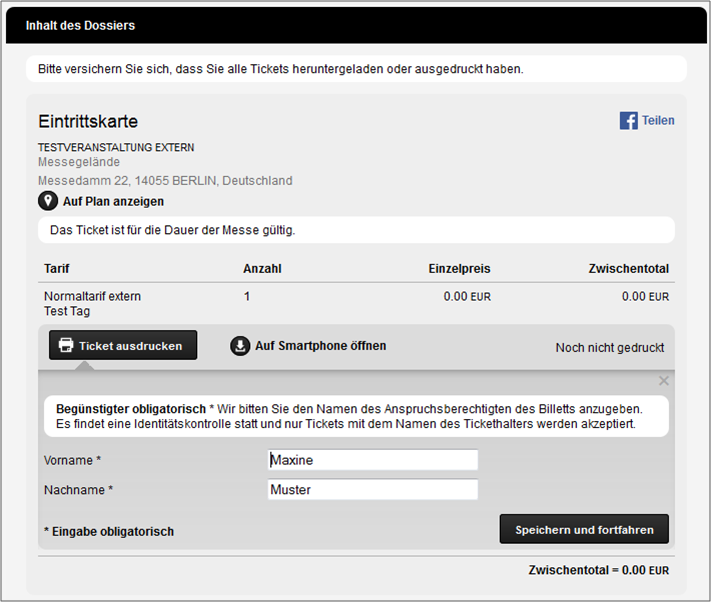The image size is (711, 602).
Task: Open the Teilen share link
Action: (658, 121)
